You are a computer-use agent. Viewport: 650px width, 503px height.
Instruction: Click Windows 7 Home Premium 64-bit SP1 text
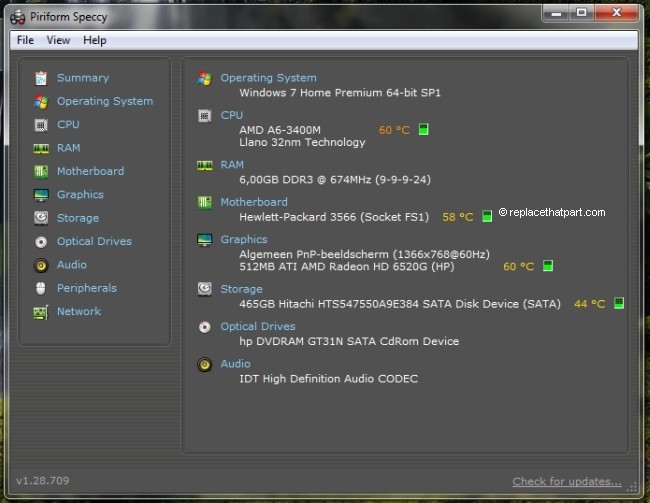(340, 93)
